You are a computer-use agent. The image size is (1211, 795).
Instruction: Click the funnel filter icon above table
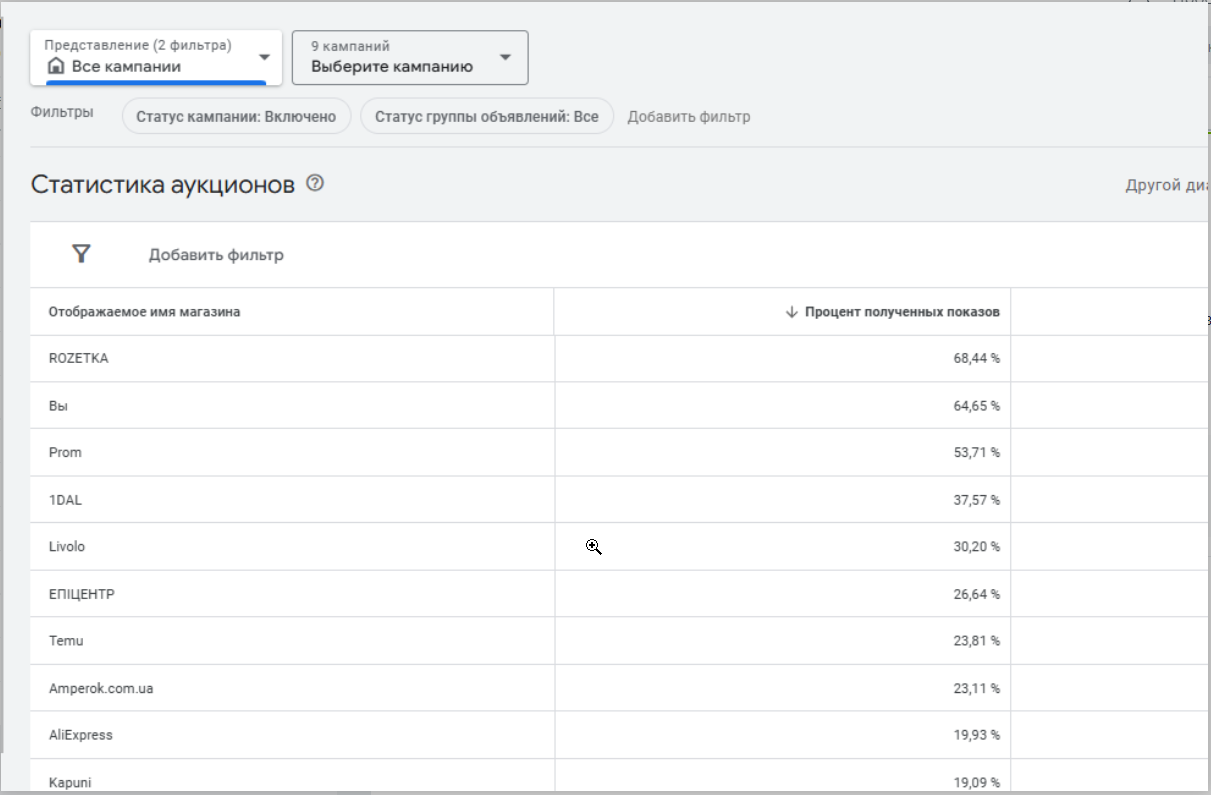(82, 254)
